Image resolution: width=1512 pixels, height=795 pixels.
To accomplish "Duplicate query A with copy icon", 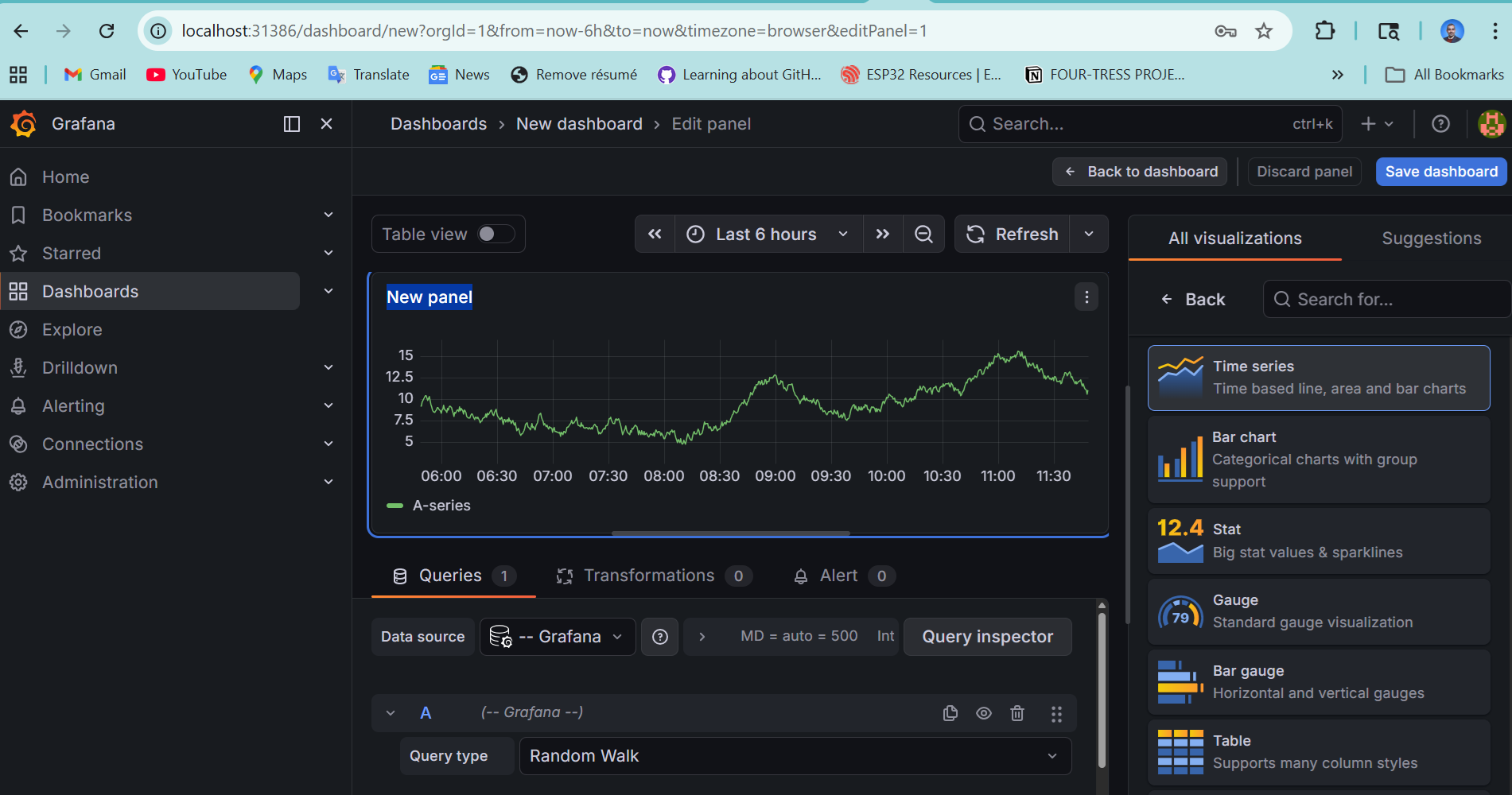I will point(950,713).
